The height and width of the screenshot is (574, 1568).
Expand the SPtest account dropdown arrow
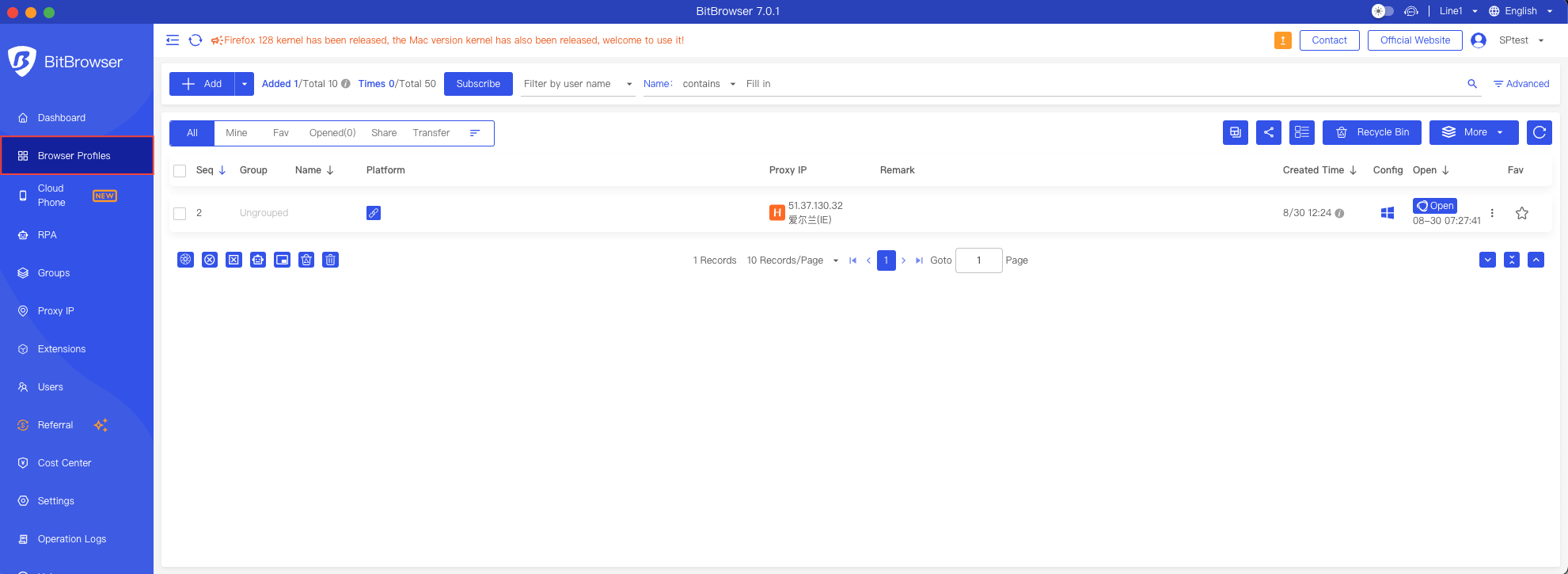click(1541, 40)
